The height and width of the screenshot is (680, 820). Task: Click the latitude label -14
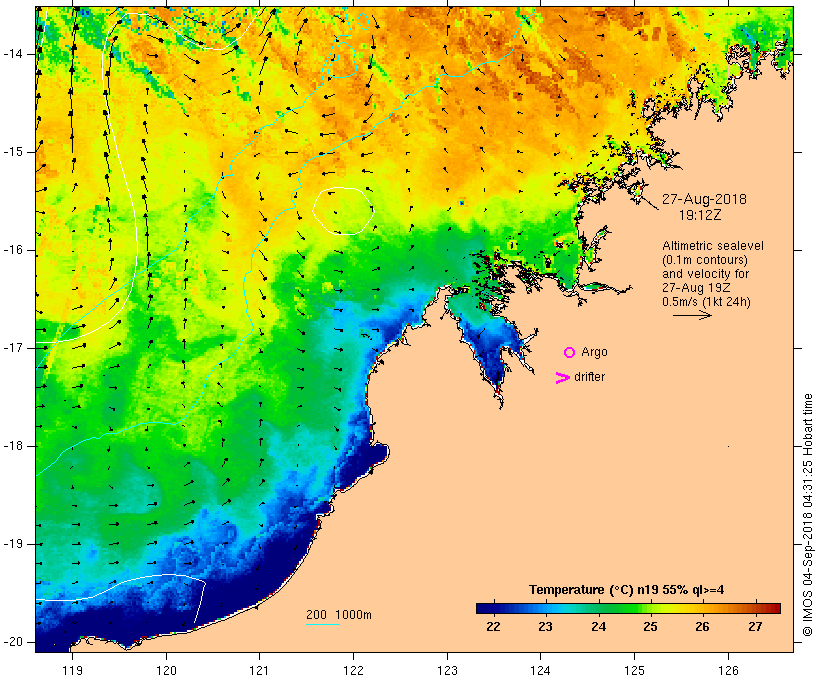click(13, 54)
